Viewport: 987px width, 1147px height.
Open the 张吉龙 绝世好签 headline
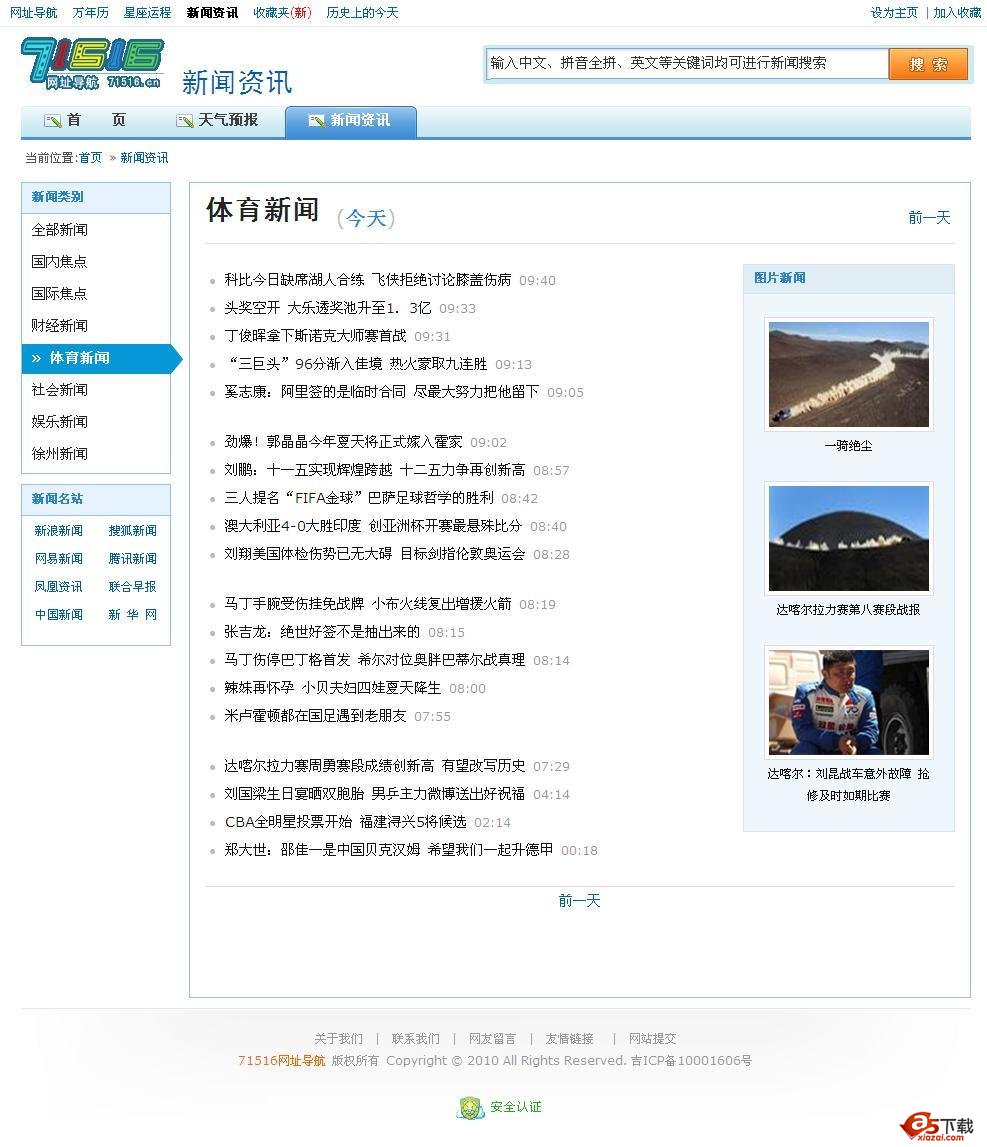tap(322, 631)
